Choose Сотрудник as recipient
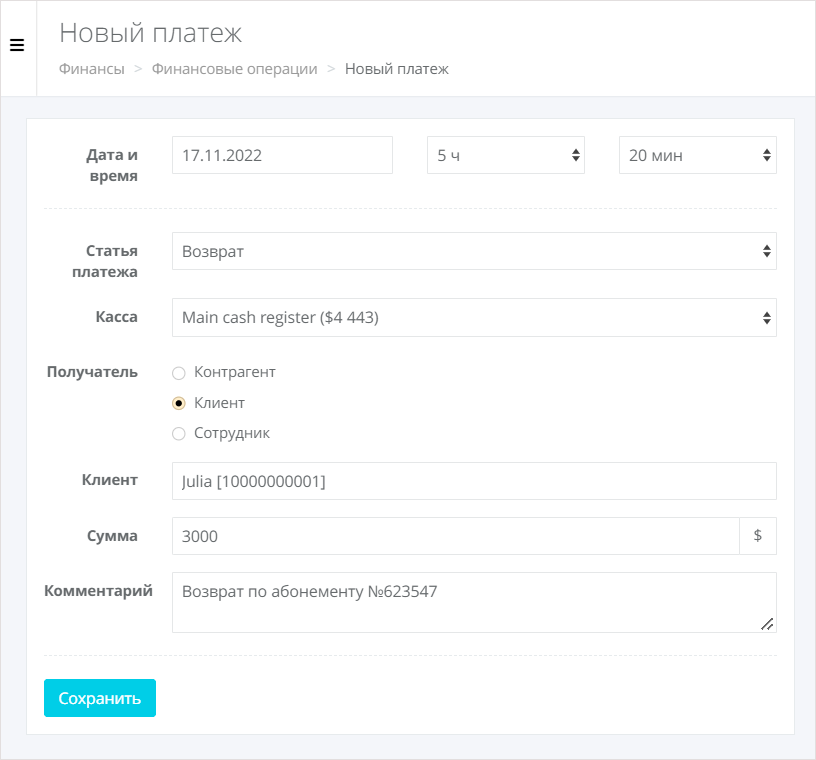Viewport: 816px width, 760px height. pyautogui.click(x=179, y=434)
